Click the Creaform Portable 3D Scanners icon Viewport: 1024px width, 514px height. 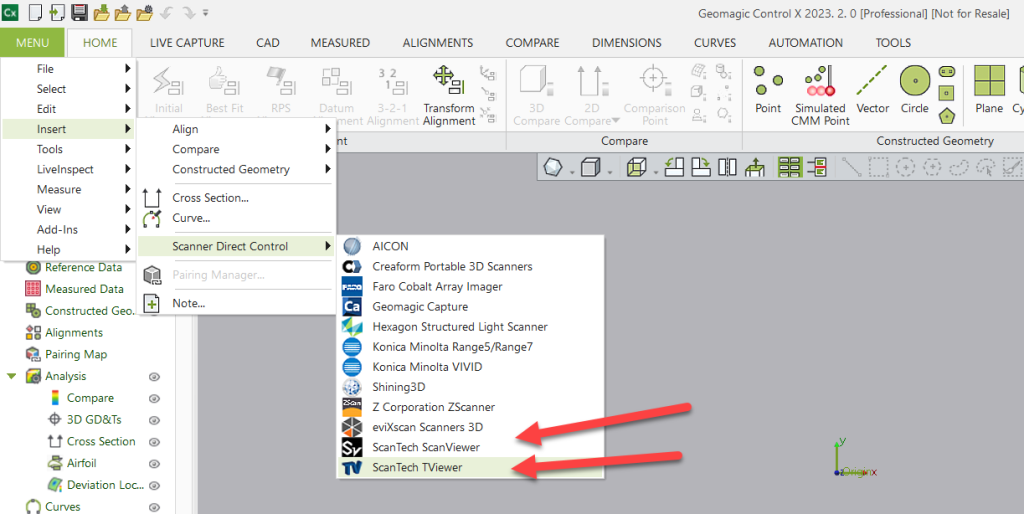(352, 266)
